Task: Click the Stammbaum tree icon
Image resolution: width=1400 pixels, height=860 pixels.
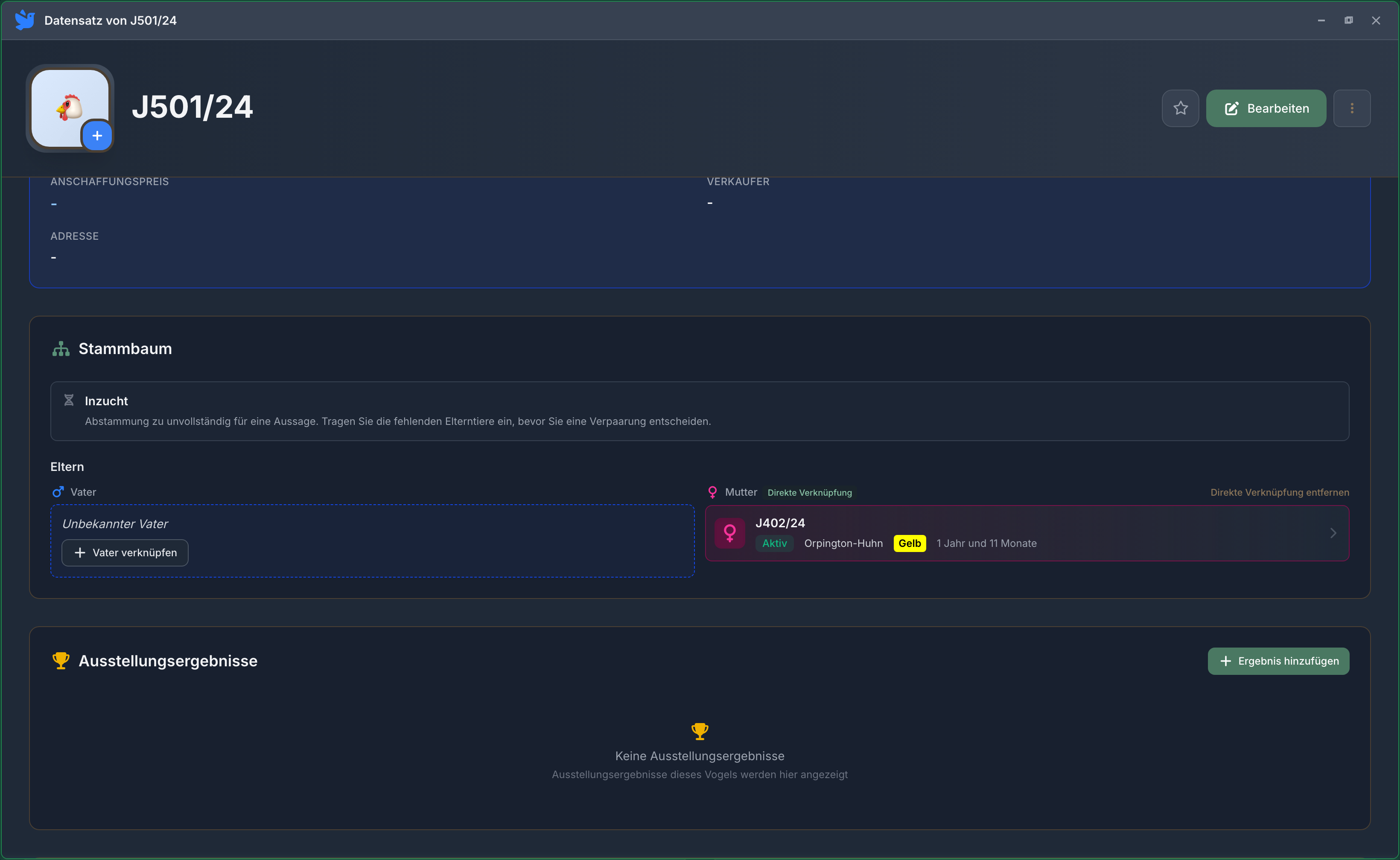Action: pos(61,349)
